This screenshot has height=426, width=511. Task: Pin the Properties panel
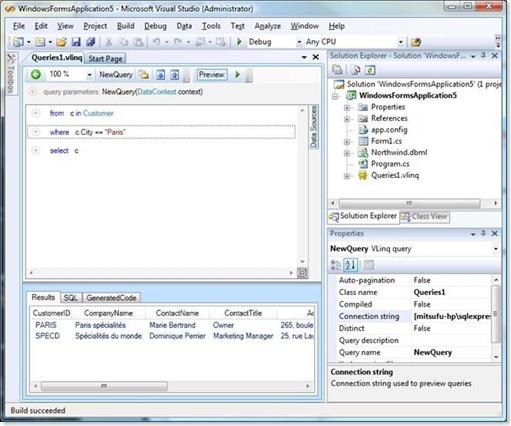click(x=483, y=233)
